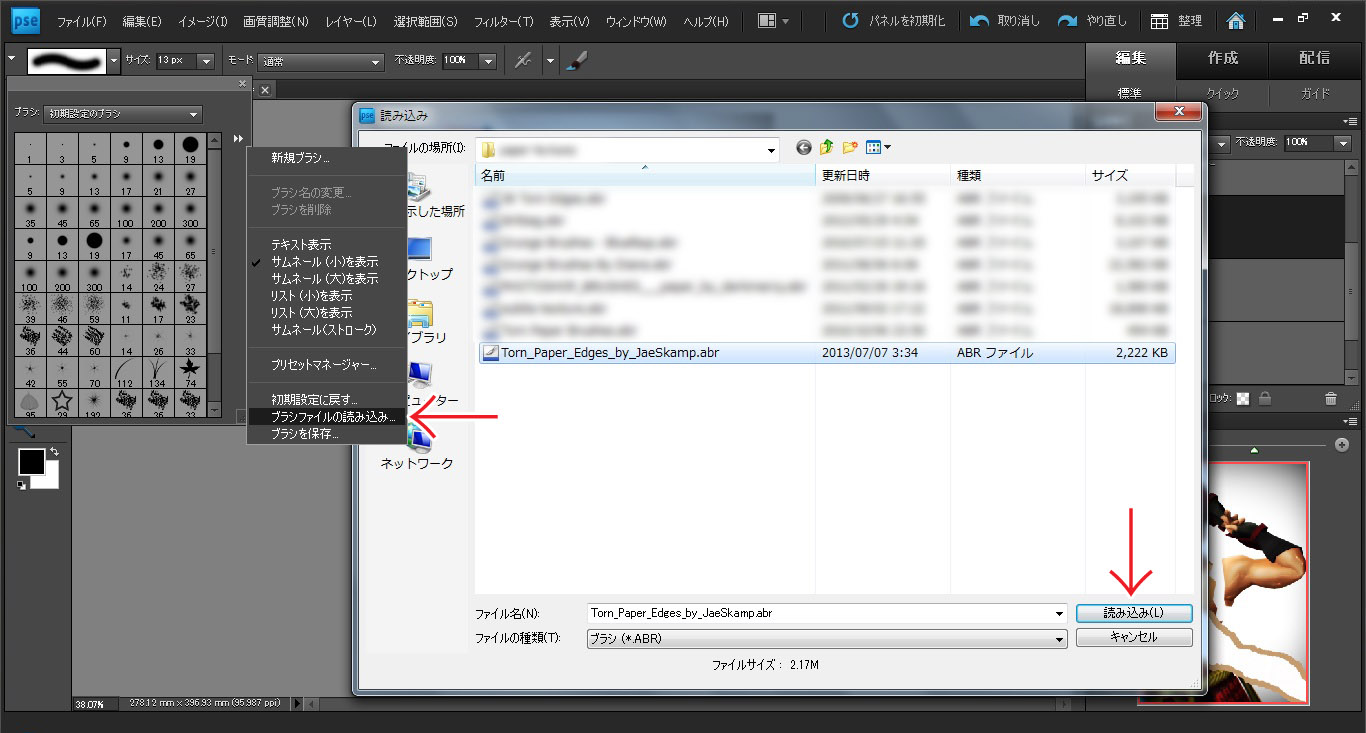Close the brush preset picker panel

(242, 84)
